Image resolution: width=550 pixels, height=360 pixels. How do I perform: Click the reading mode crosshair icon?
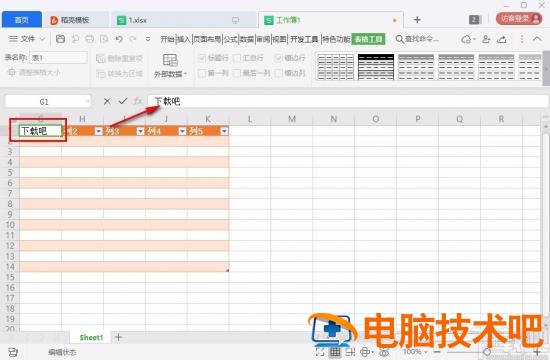(x=365, y=352)
